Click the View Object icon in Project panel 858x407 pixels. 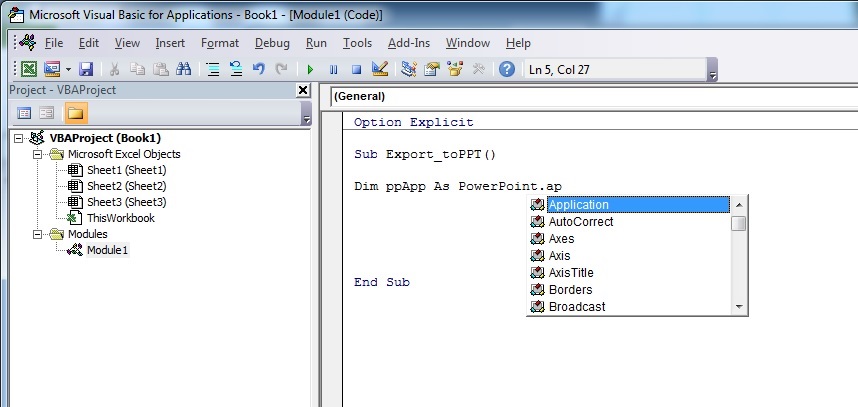click(x=47, y=113)
